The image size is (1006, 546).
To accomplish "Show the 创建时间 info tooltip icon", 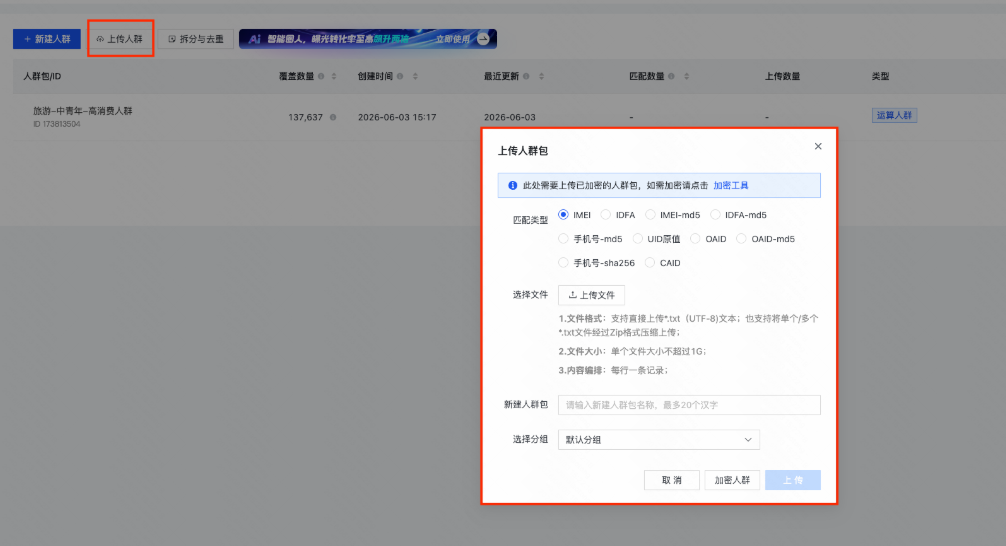I will click(x=400, y=76).
